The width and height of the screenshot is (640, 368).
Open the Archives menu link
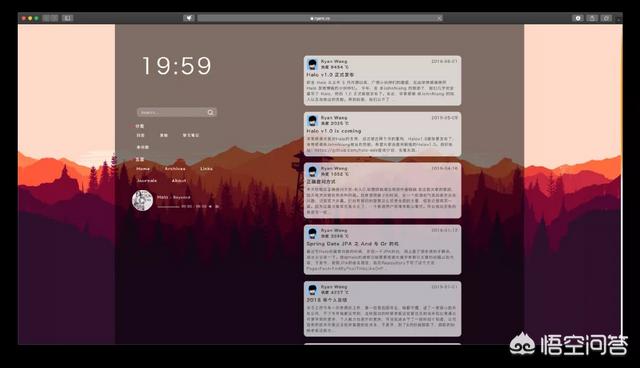click(175, 169)
